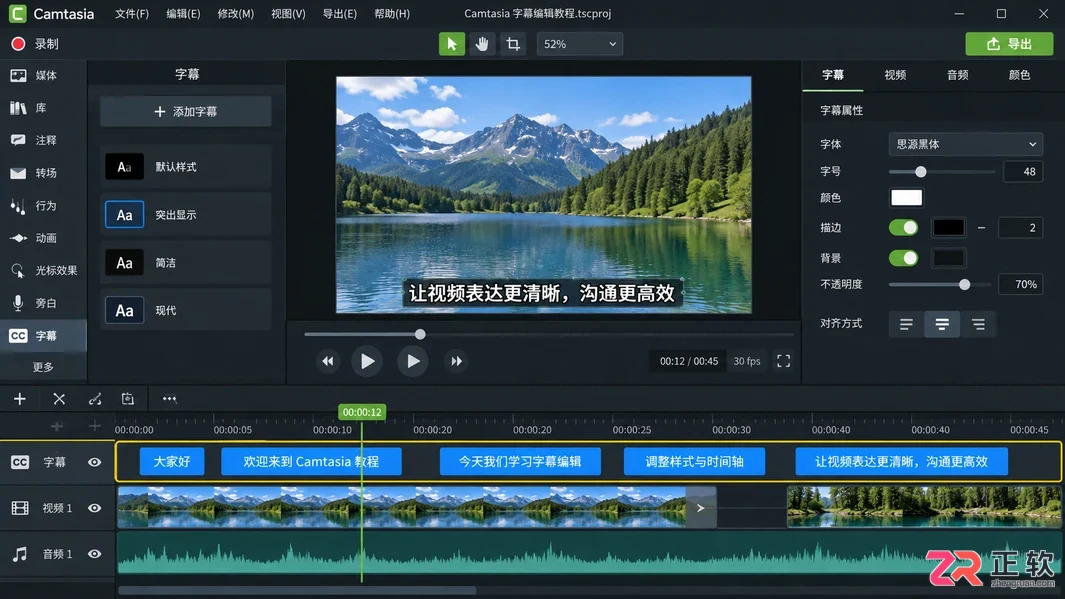1065x599 pixels.
Task: Click the second play button
Action: (412, 361)
